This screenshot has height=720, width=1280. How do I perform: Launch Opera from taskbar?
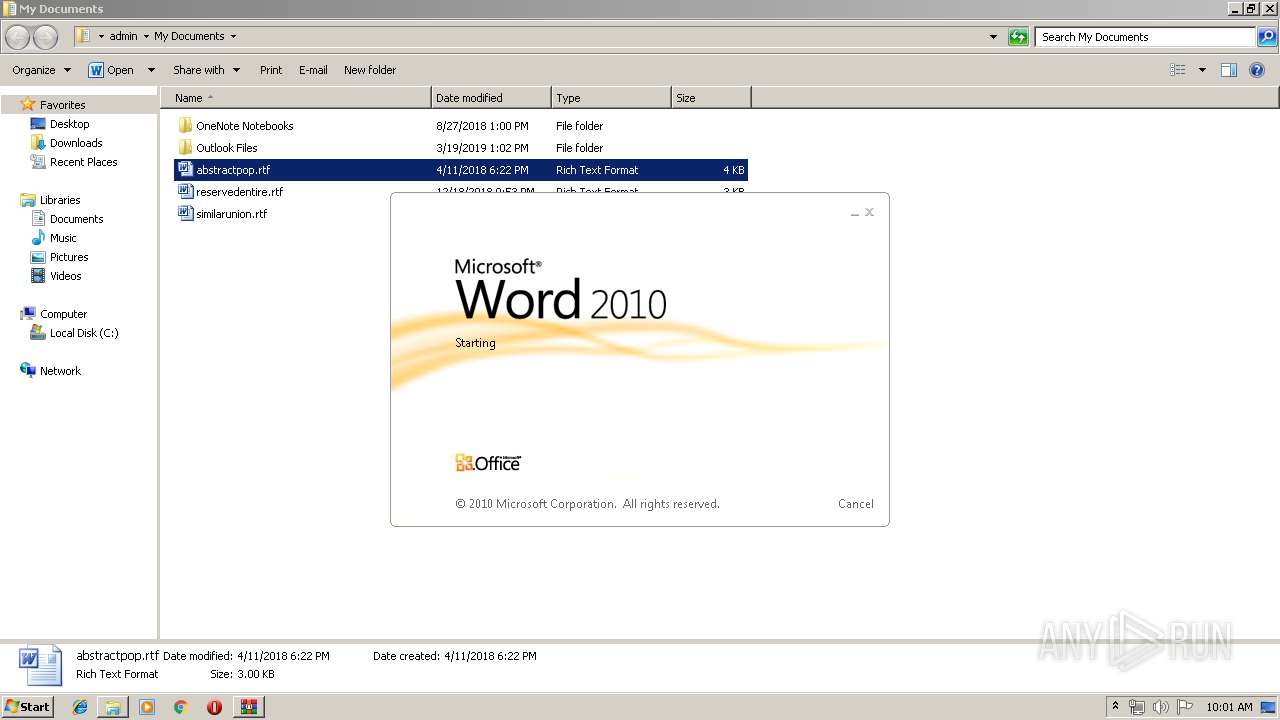pos(214,707)
